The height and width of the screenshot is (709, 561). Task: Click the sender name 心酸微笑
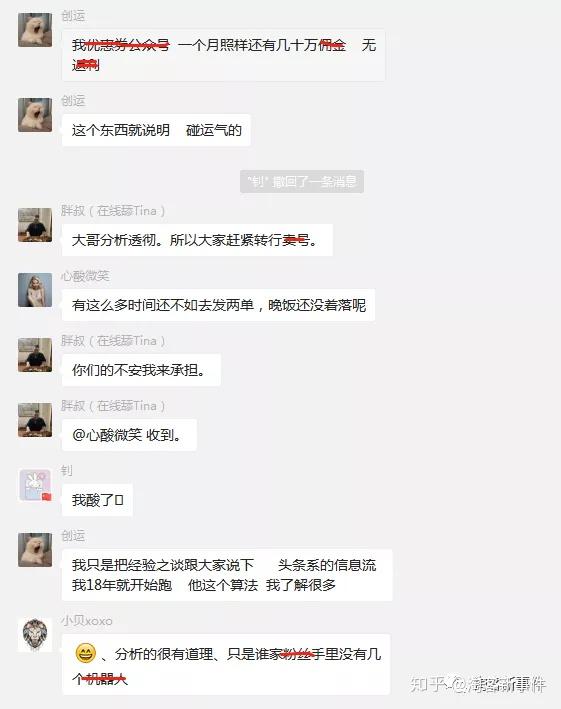pyautogui.click(x=85, y=276)
